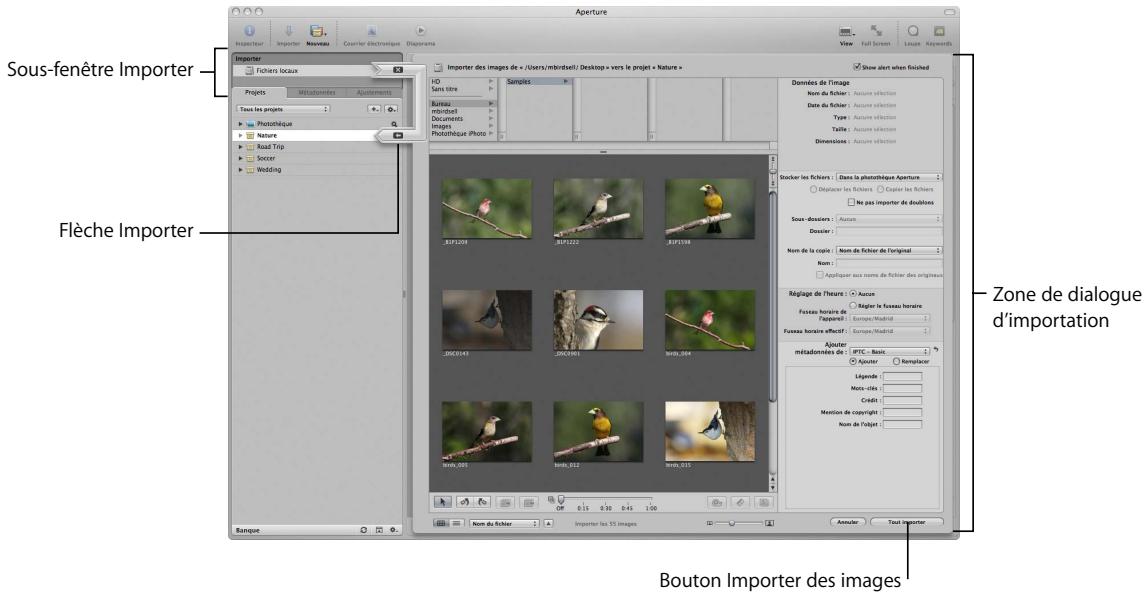
Task: Toggle sort direction arrow button
Action: [549, 523]
